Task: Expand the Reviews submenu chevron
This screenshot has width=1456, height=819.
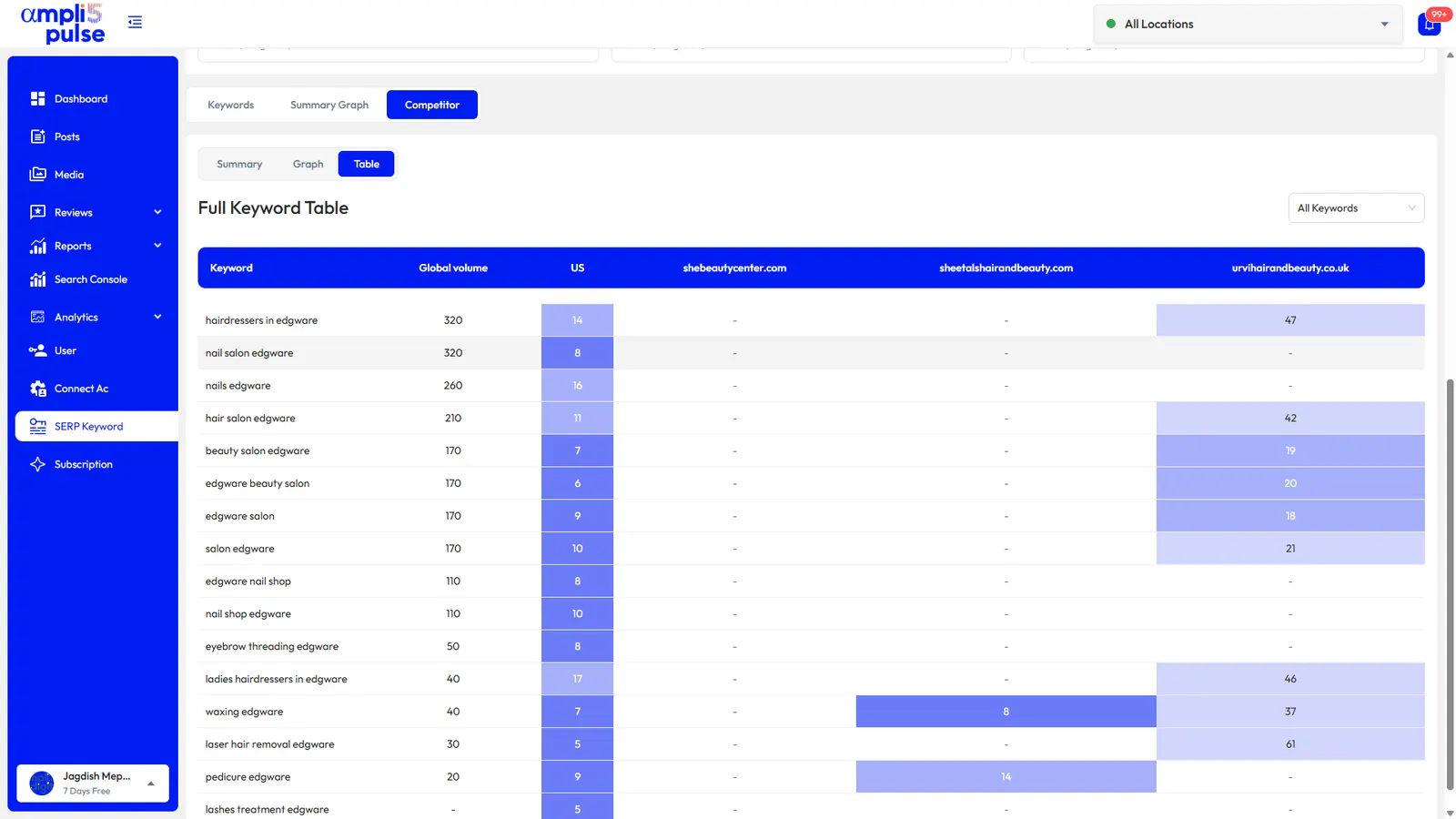Action: coord(157,212)
